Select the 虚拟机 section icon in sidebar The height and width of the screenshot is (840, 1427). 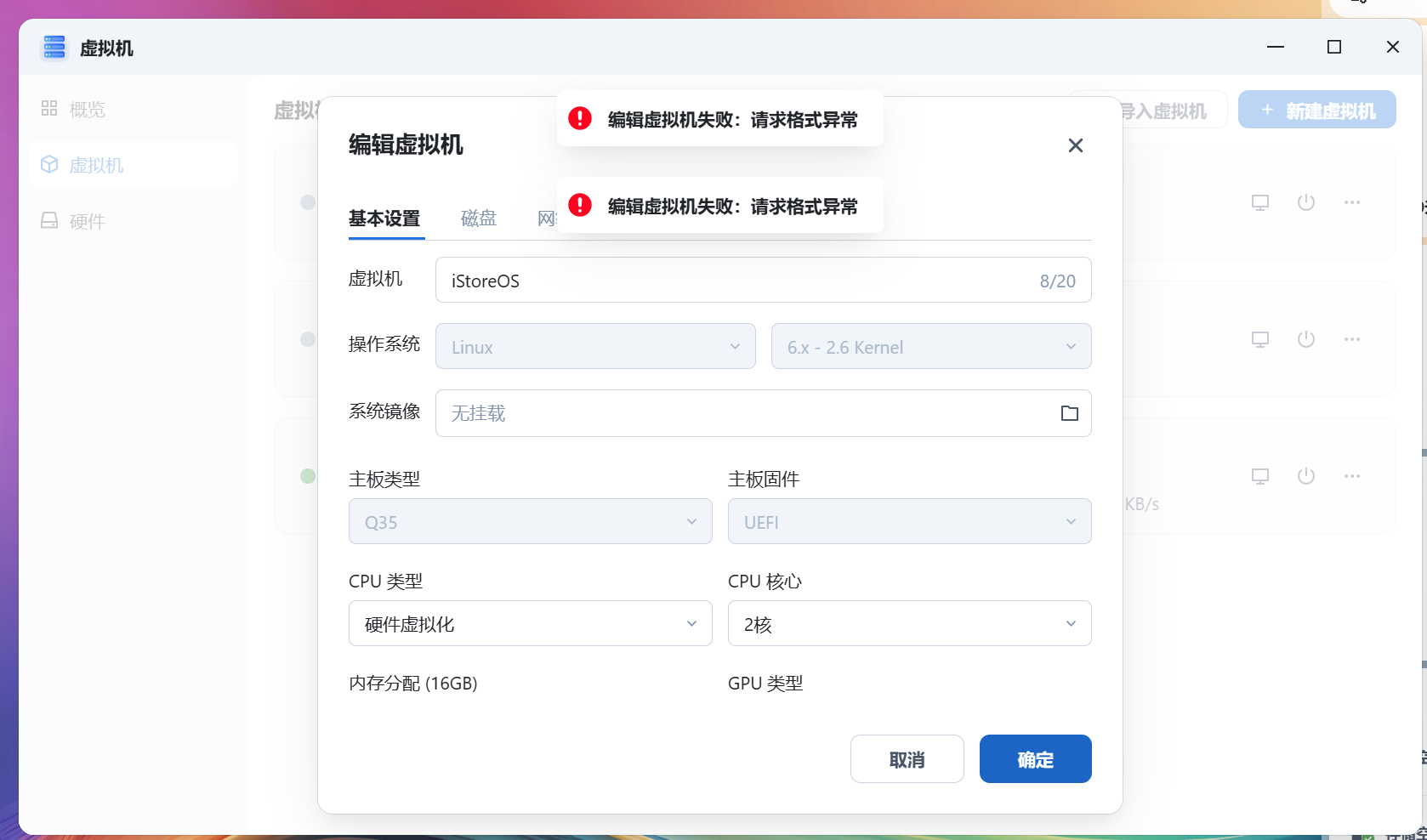pyautogui.click(x=48, y=164)
